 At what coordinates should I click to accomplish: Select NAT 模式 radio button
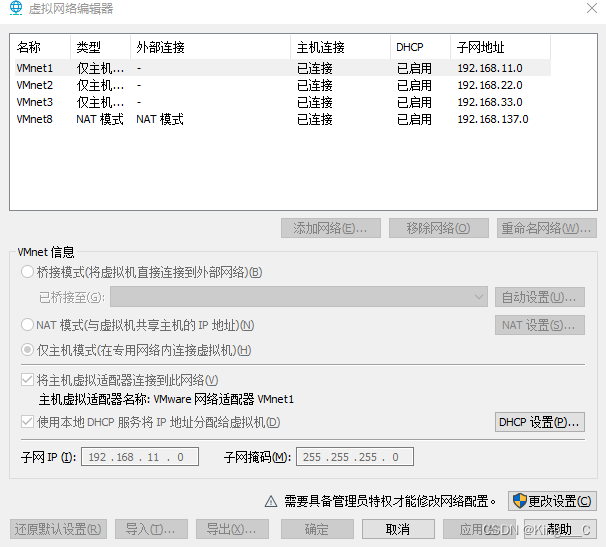[x=27, y=324]
